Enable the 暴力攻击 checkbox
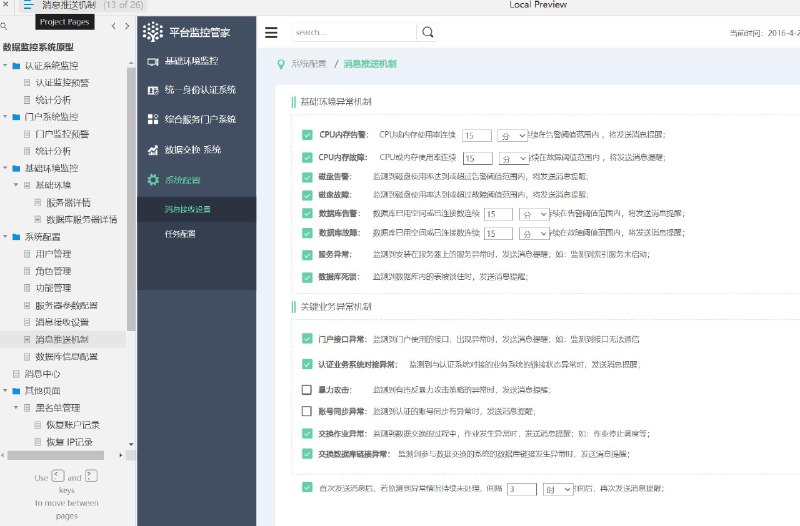Screen dimensions: 800x526 [307, 390]
